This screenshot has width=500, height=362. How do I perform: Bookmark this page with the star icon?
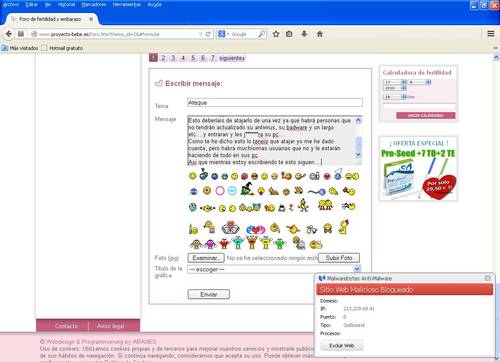276,34
